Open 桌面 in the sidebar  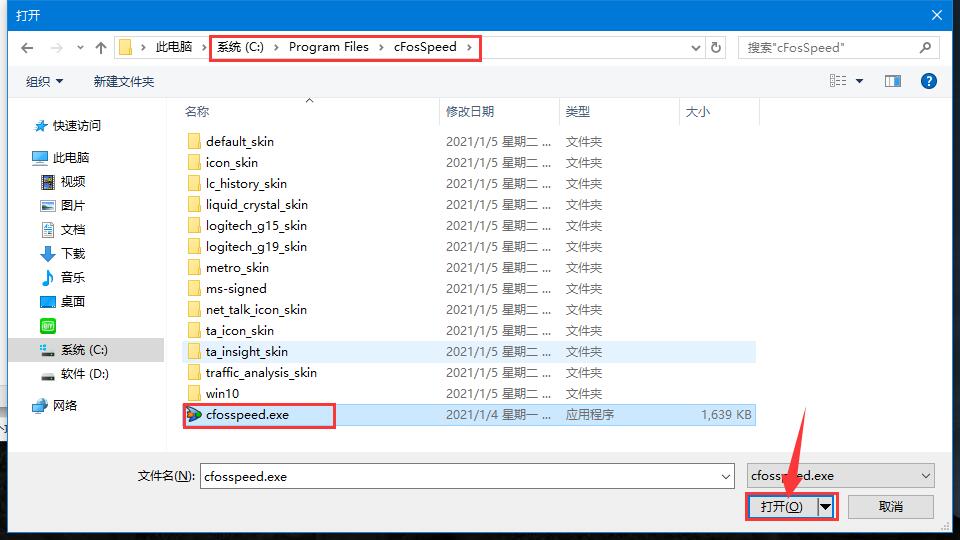(73, 301)
